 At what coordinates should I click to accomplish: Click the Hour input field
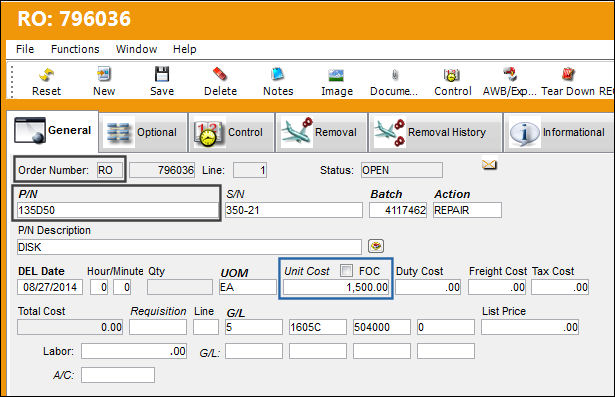tap(99, 287)
